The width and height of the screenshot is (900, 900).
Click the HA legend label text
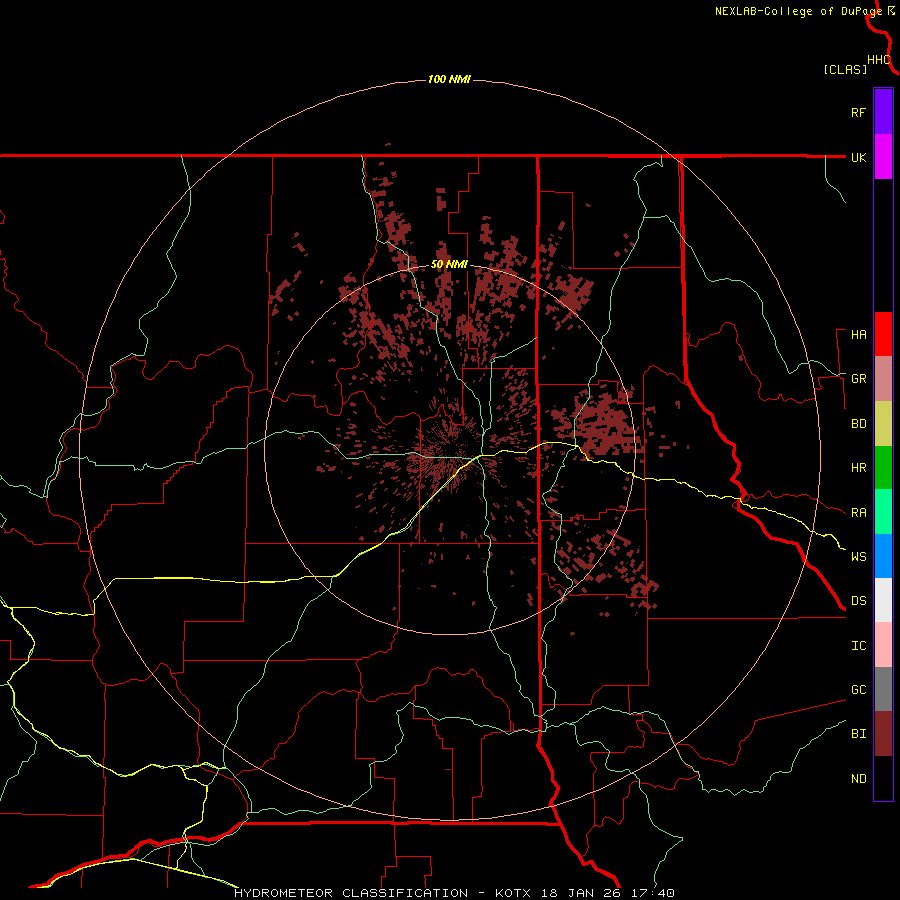coord(859,335)
